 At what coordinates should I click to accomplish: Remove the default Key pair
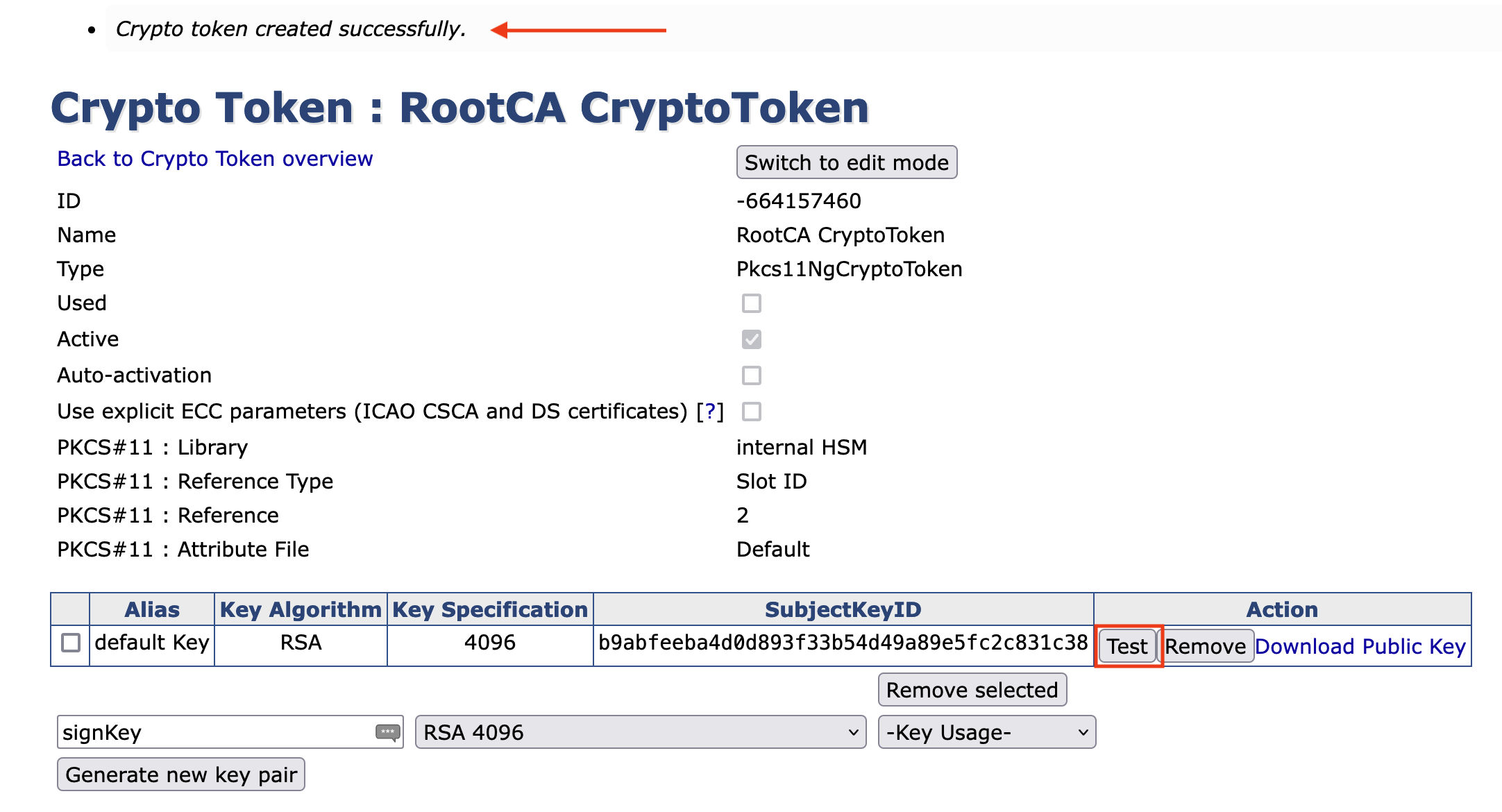pyautogui.click(x=1205, y=646)
